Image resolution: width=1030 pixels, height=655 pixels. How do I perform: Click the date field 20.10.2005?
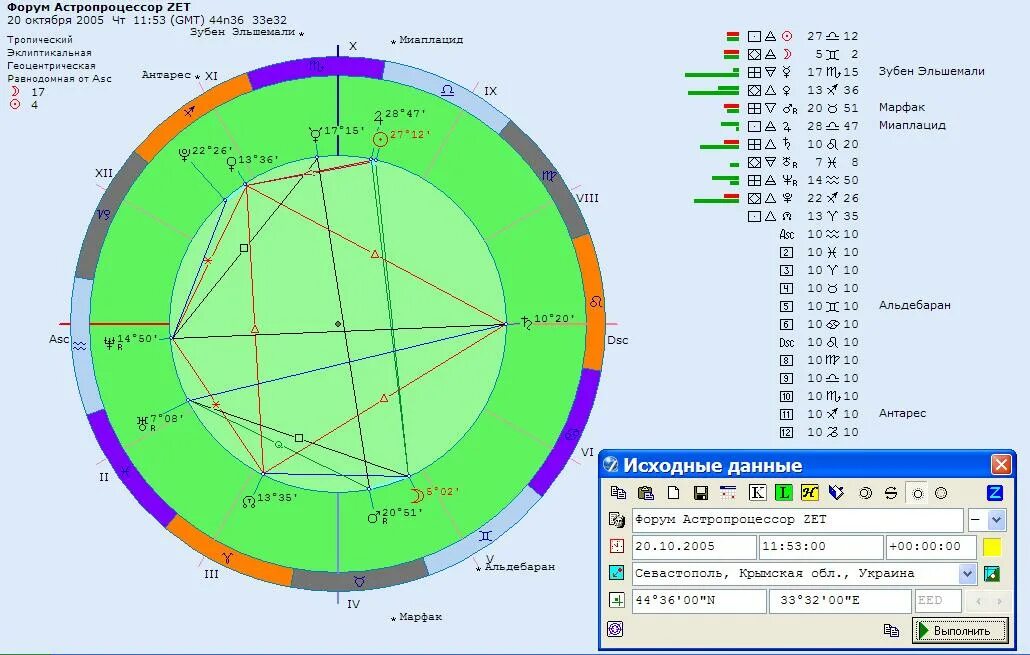coord(694,547)
